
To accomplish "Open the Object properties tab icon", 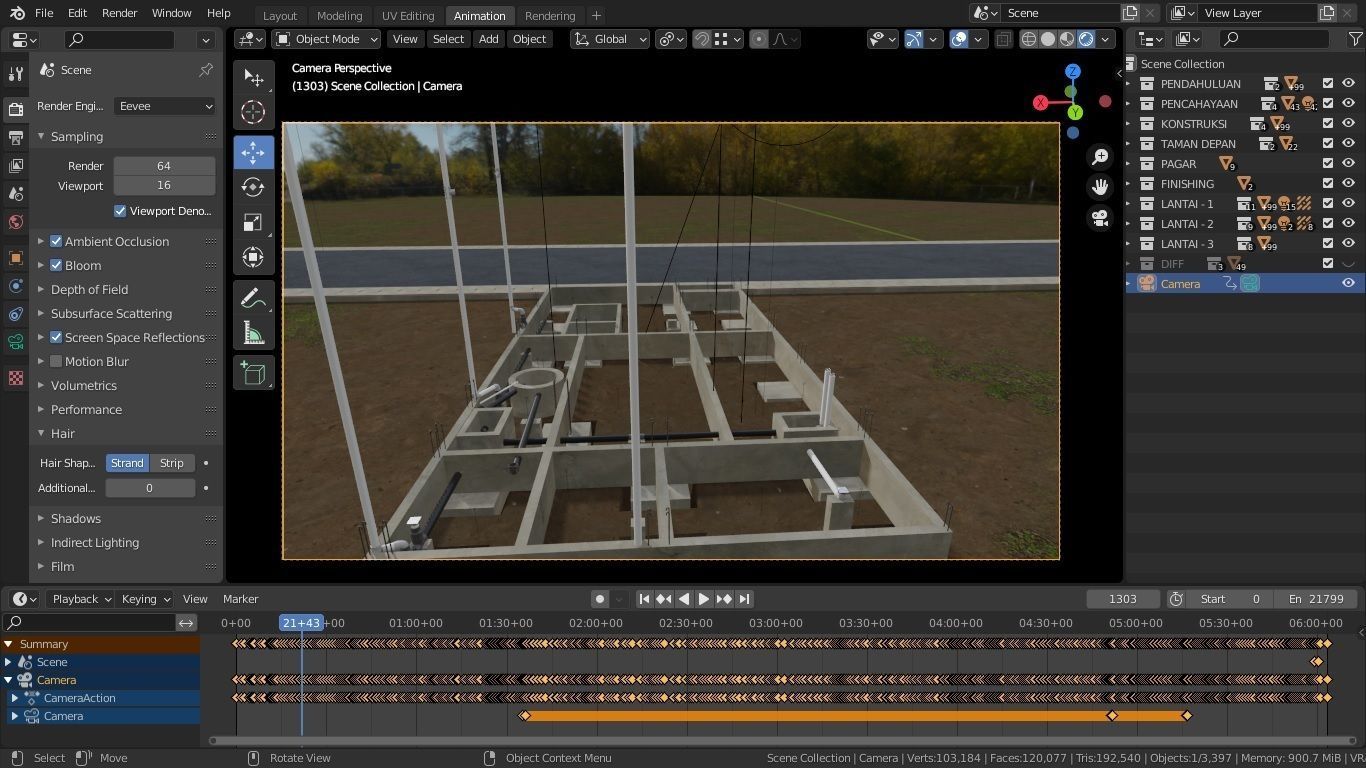I will point(15,257).
